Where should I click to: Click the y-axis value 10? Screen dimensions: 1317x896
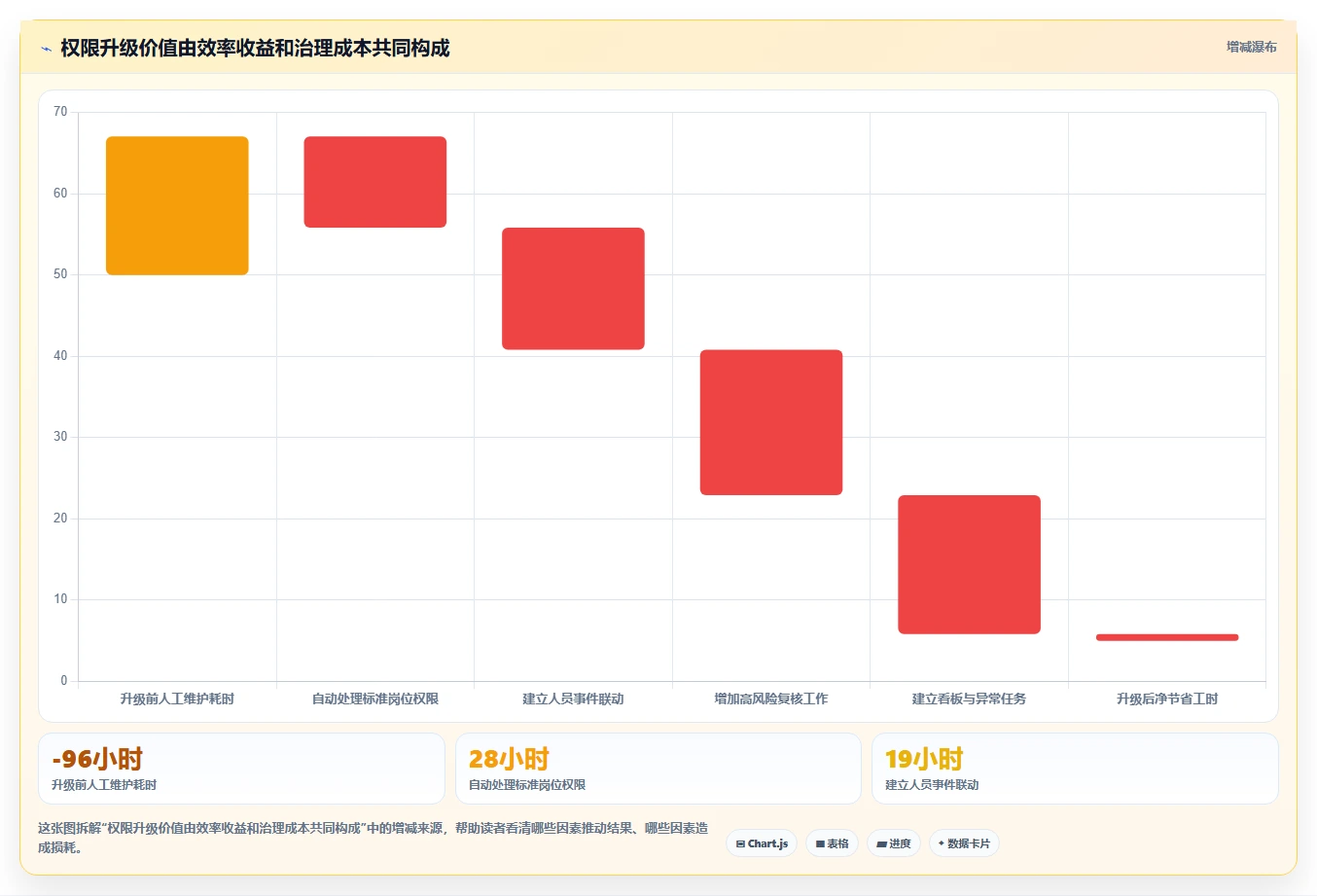(x=60, y=599)
